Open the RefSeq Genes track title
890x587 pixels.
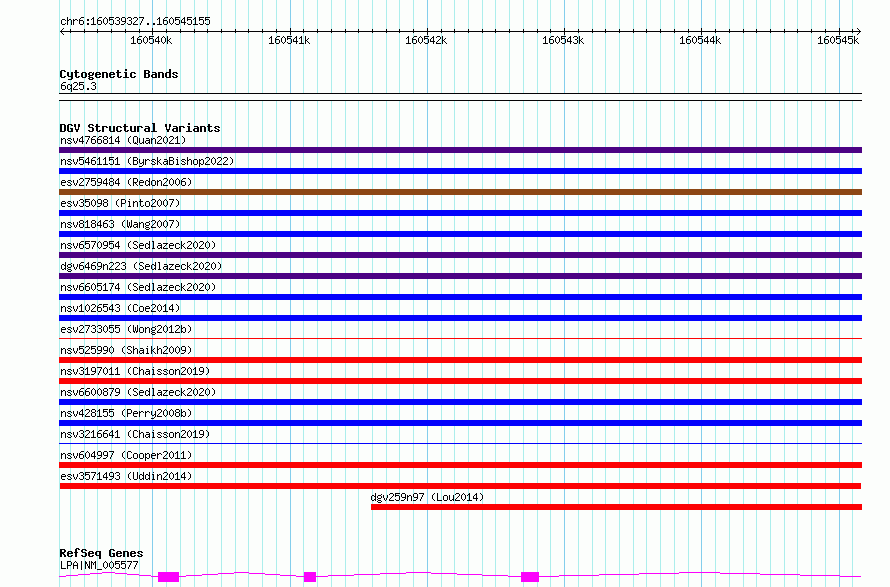[x=101, y=553]
